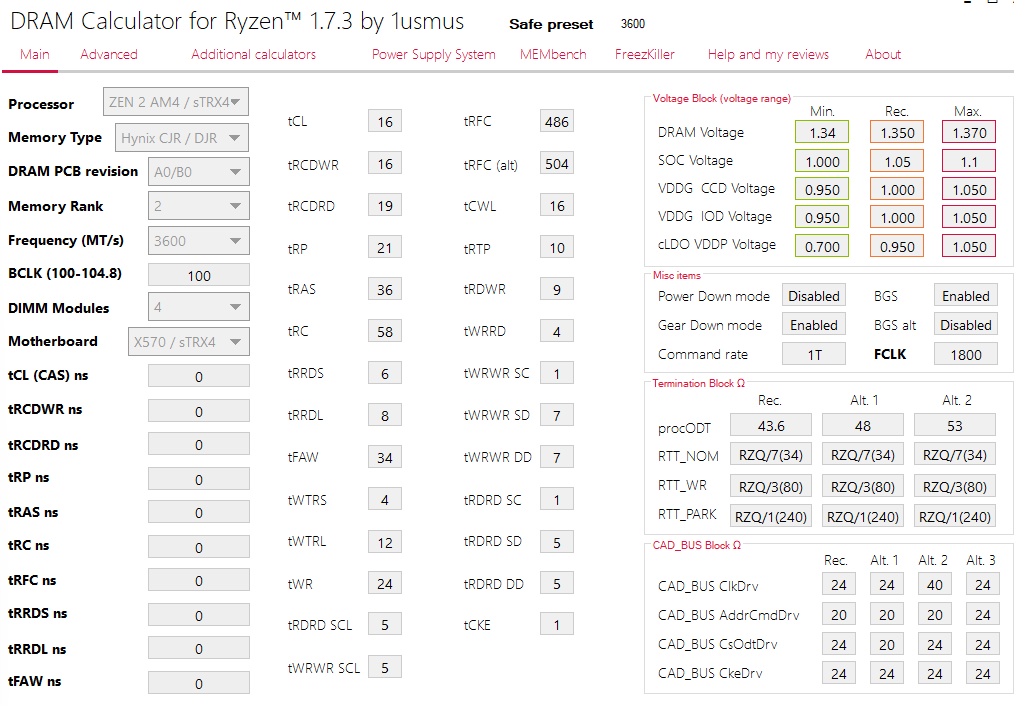
Task: Click the tFAW ns input field
Action: [199, 682]
